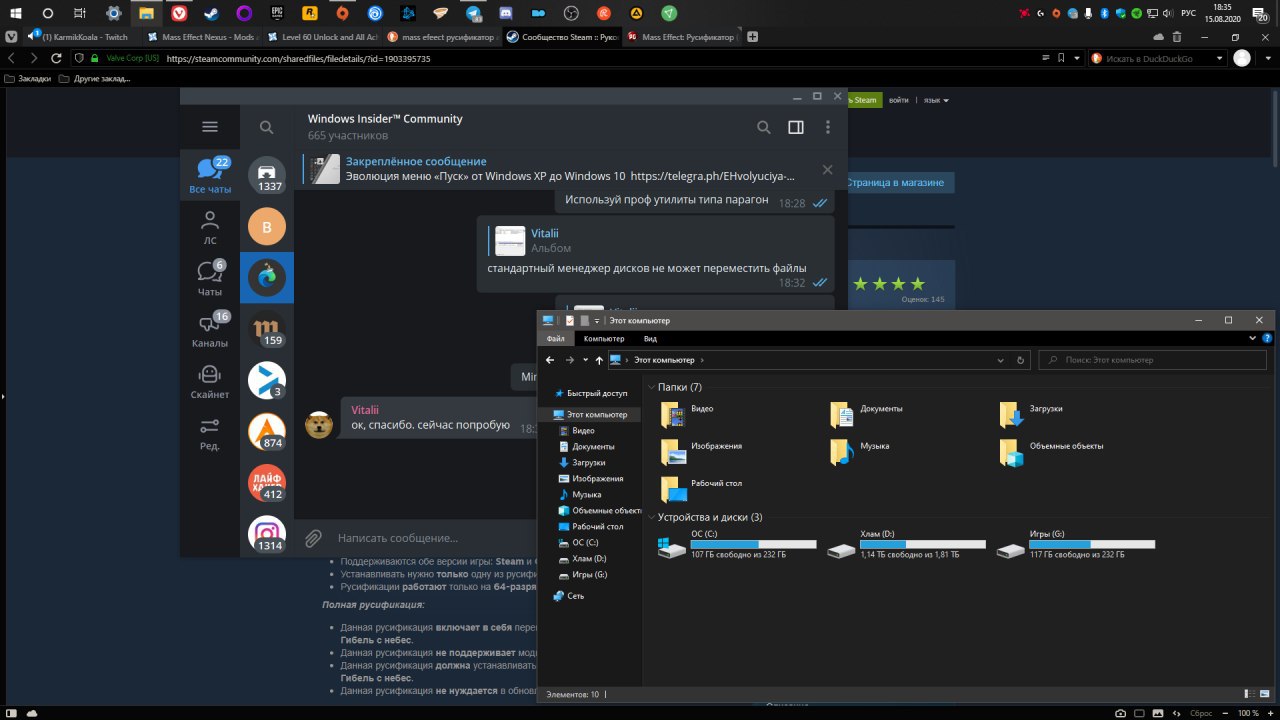Open Telegram chat three-dot options menu
The image size is (1280, 720).
828,127
